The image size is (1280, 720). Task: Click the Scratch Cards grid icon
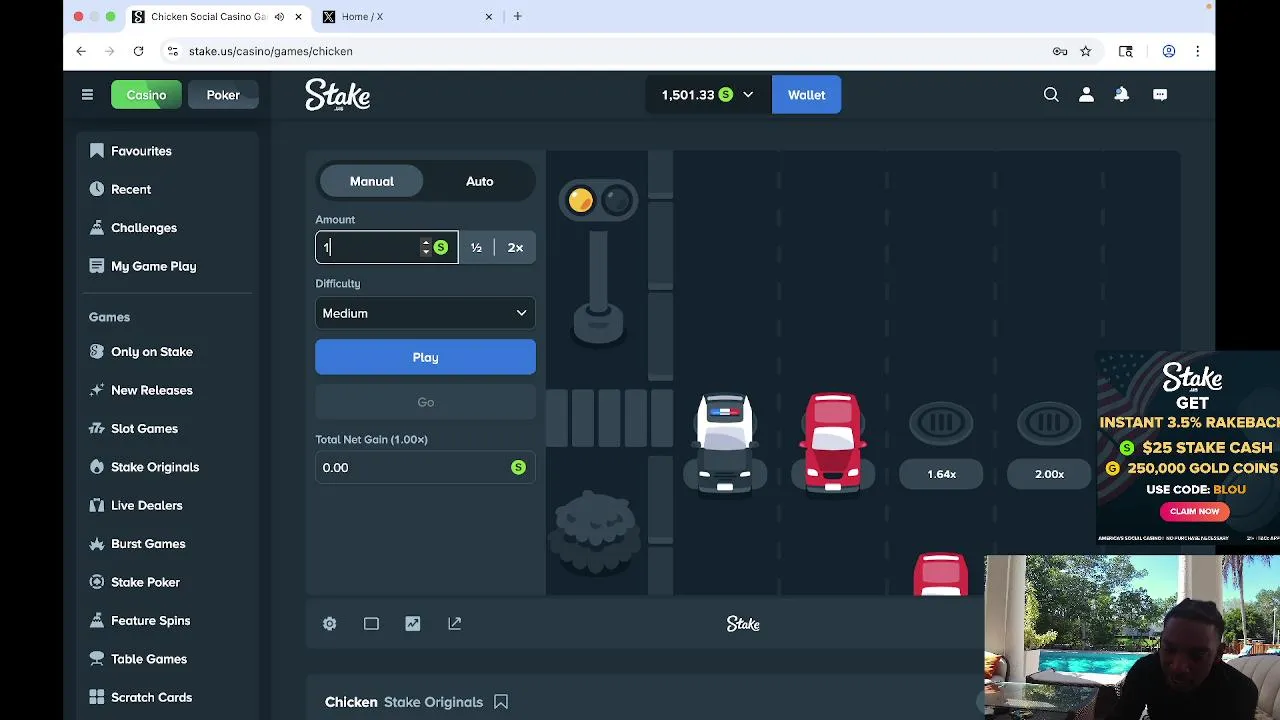tap(97, 697)
